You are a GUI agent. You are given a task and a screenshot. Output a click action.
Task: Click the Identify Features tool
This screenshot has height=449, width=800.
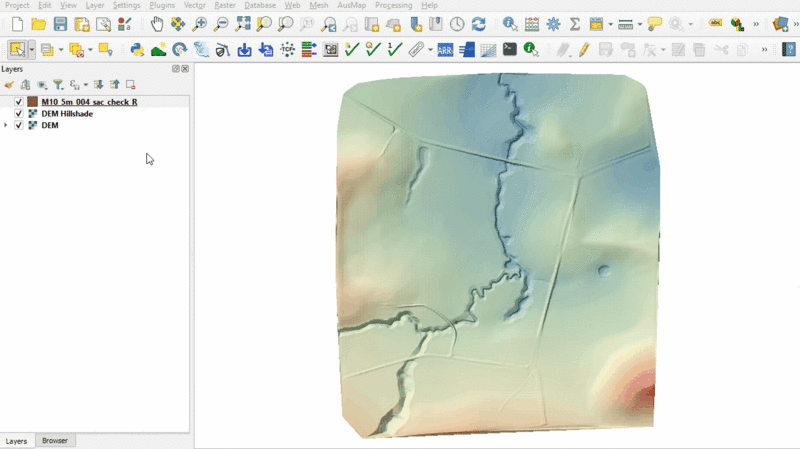tap(510, 24)
